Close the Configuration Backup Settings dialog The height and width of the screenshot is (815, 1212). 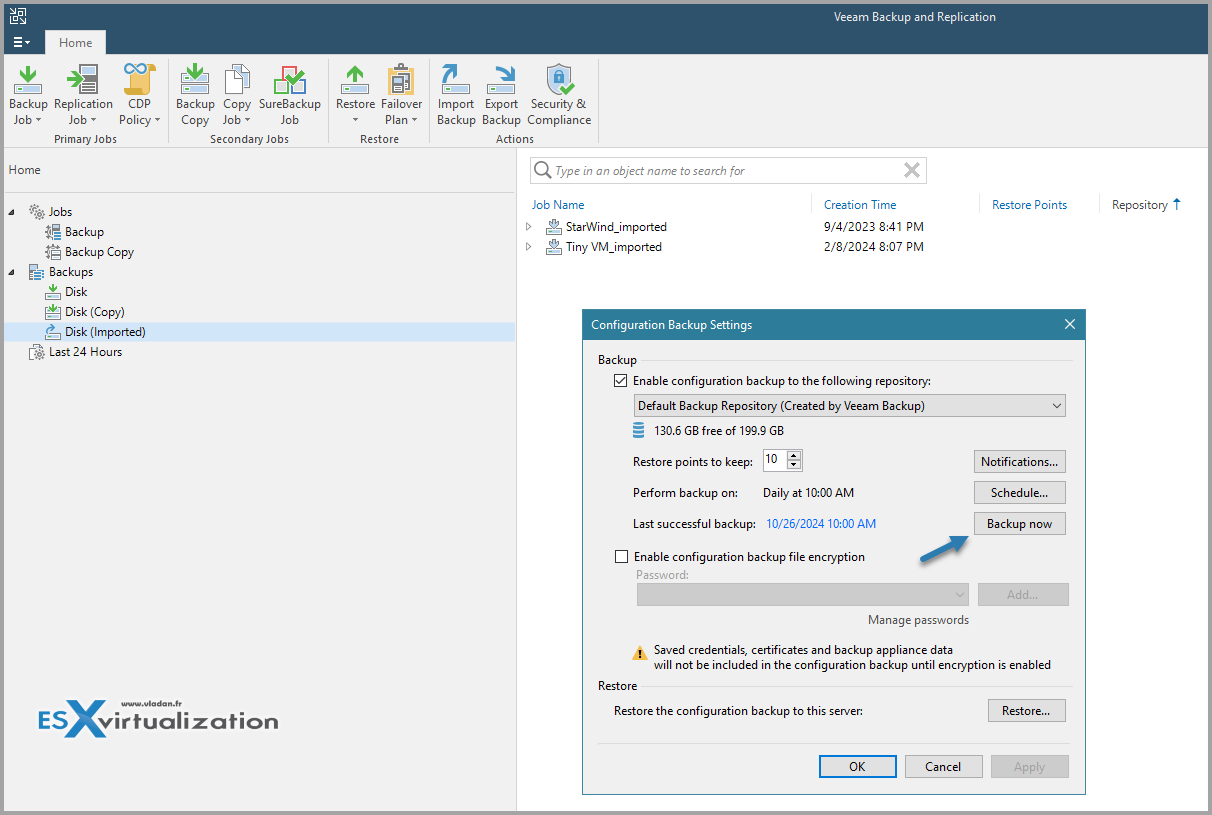(x=1070, y=325)
